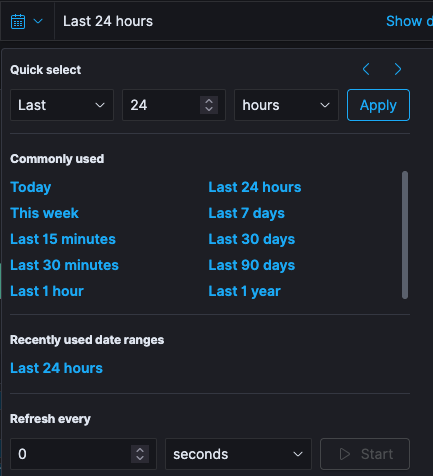Open the hours time unit dropdown

pos(286,105)
